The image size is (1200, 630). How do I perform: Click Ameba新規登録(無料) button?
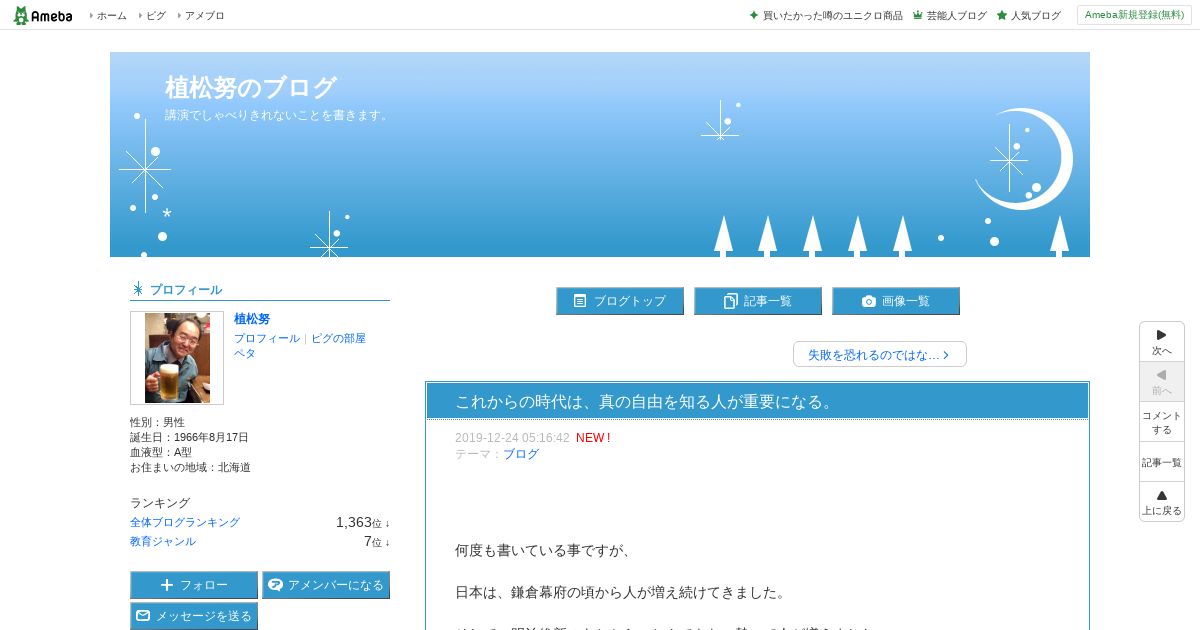coord(1134,15)
